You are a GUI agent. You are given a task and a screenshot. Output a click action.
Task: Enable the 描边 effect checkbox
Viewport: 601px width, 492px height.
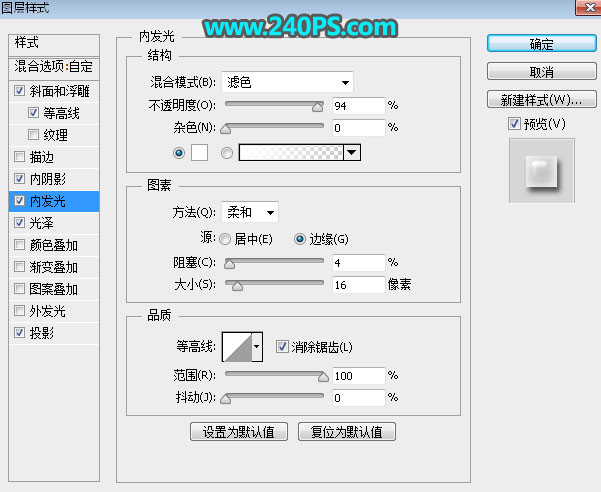(x=19, y=157)
